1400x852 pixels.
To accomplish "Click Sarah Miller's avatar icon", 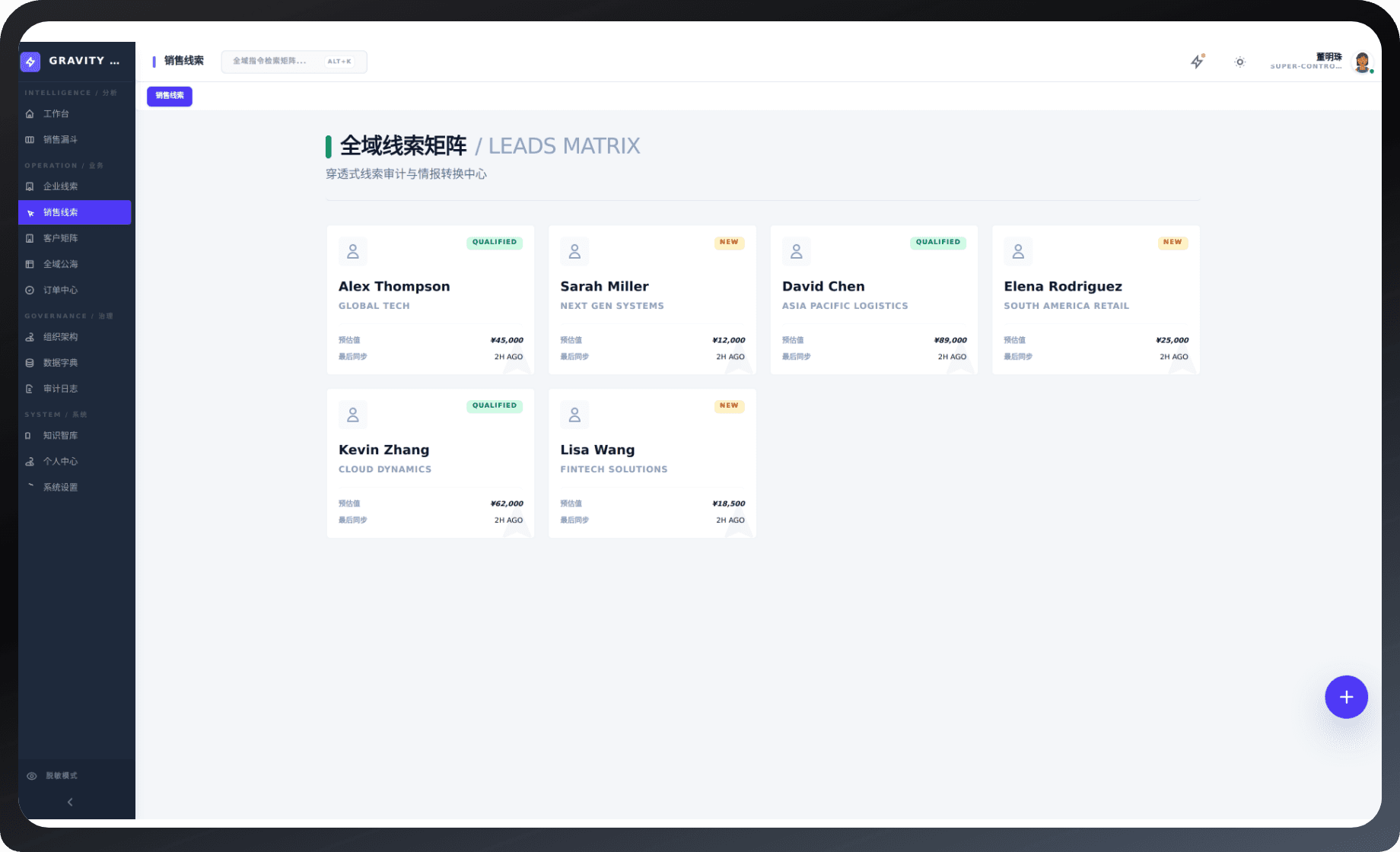I will coord(574,252).
